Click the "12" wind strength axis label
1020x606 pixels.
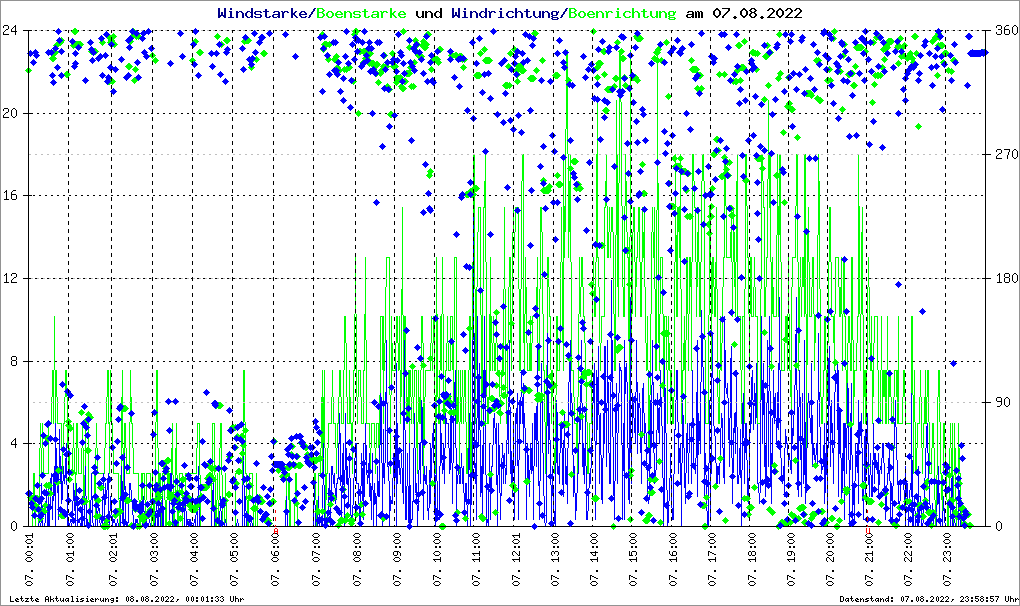[10, 278]
